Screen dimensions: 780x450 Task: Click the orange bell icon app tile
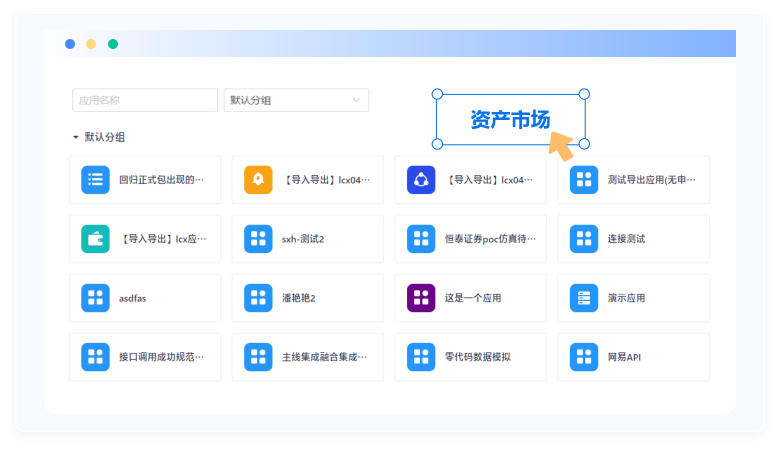click(x=258, y=180)
